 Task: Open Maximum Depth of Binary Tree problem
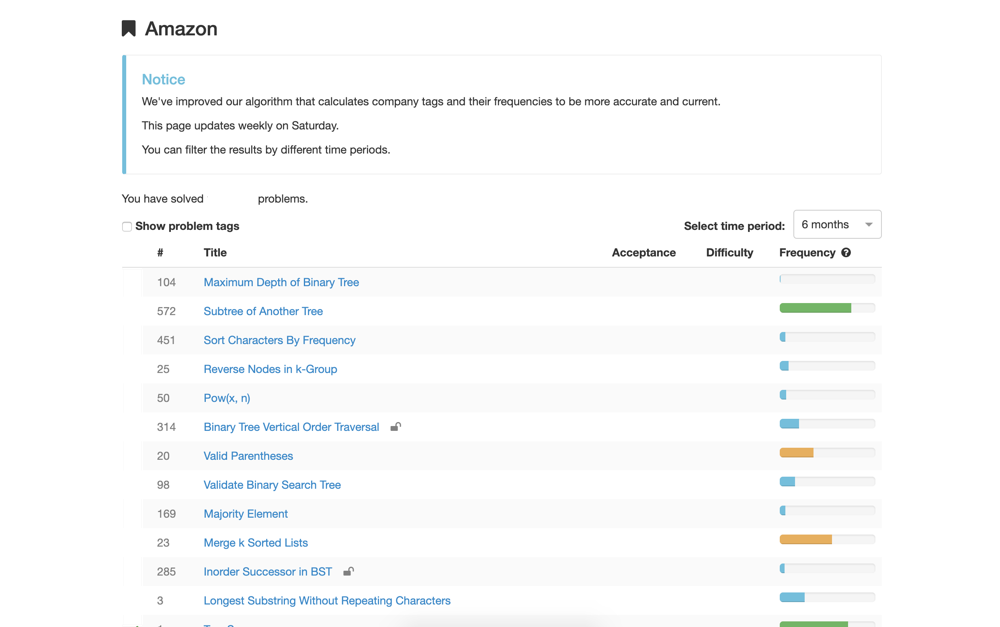[281, 282]
